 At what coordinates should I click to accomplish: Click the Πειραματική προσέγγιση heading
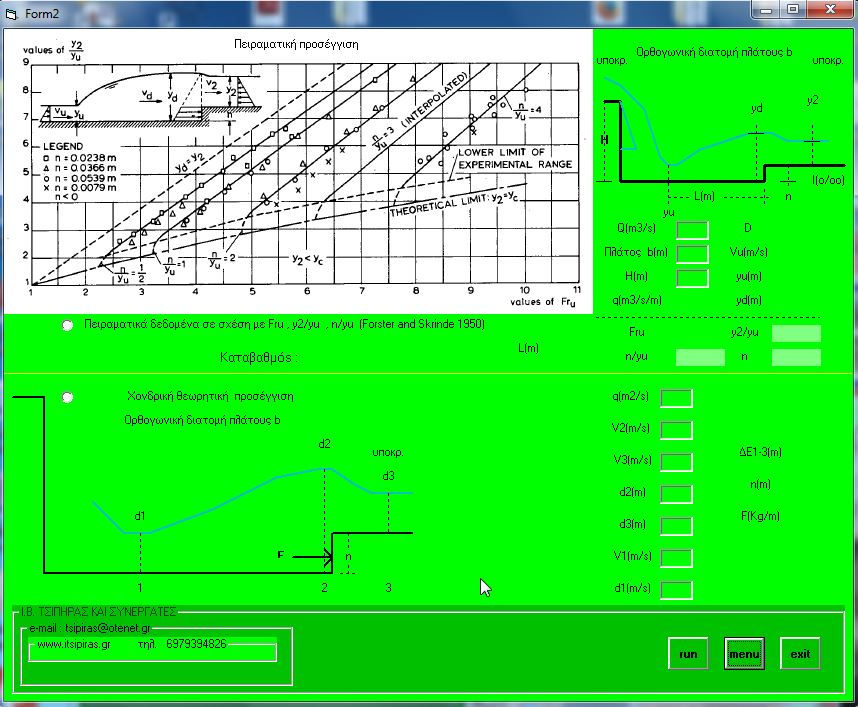click(x=296, y=44)
